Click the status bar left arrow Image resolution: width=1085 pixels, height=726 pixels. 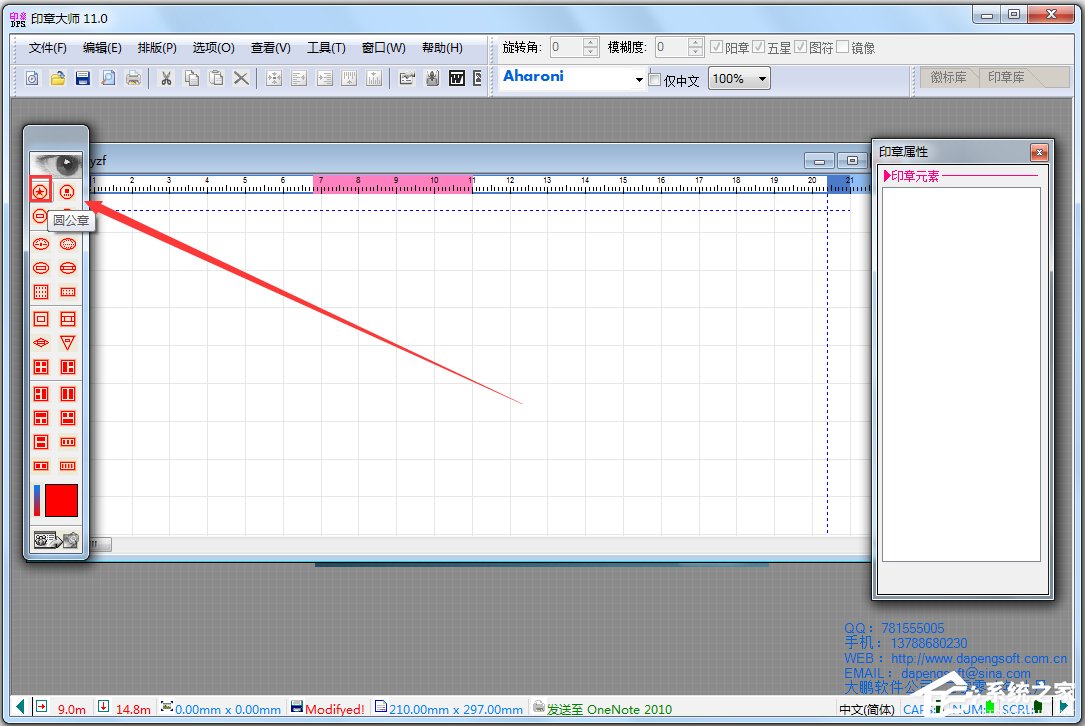tap(20, 707)
